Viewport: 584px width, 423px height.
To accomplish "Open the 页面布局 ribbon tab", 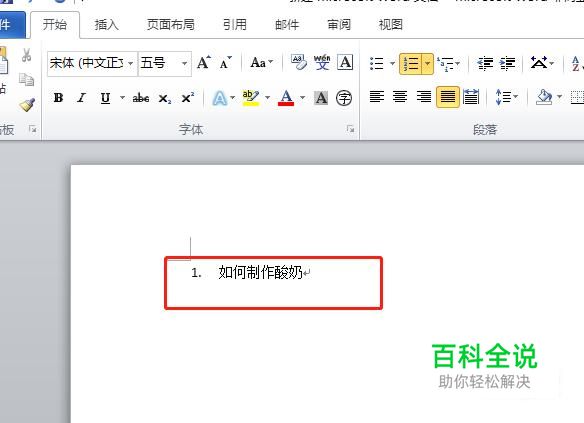I will click(171, 25).
